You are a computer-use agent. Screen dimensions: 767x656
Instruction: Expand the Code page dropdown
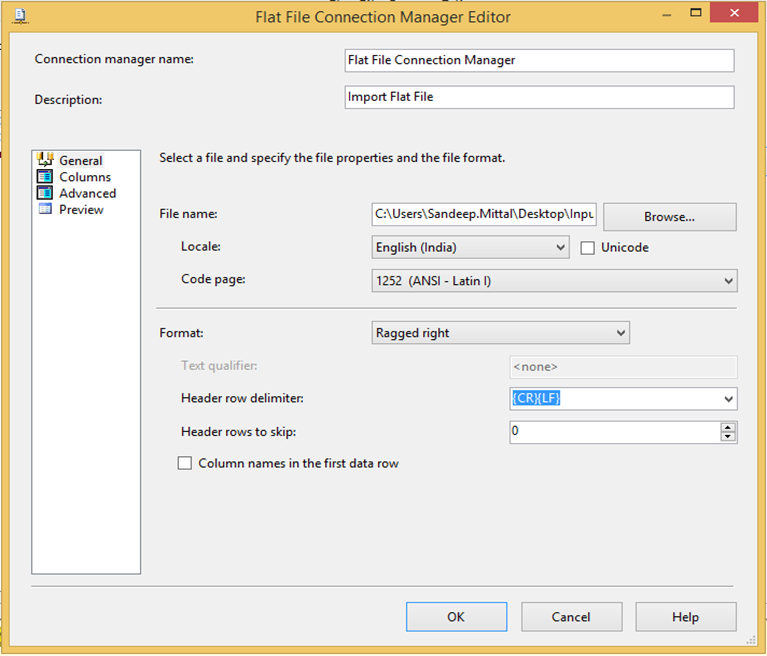tap(727, 281)
